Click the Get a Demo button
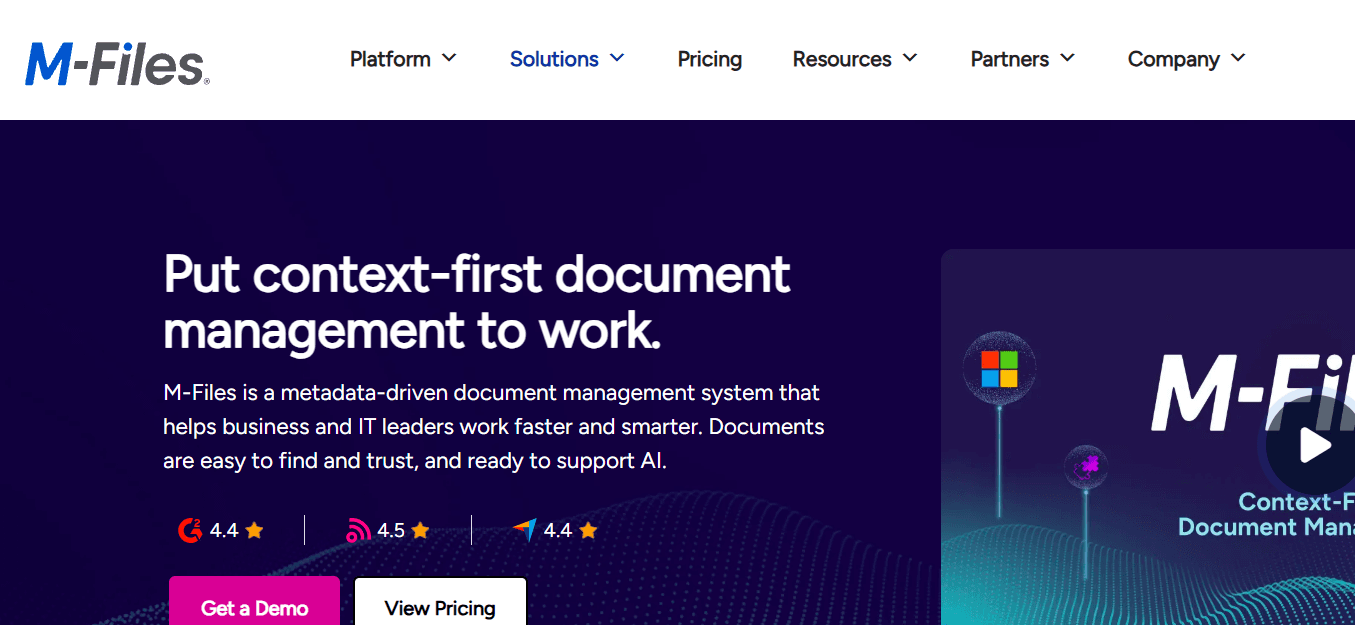Image resolution: width=1355 pixels, height=625 pixels. tap(254, 603)
